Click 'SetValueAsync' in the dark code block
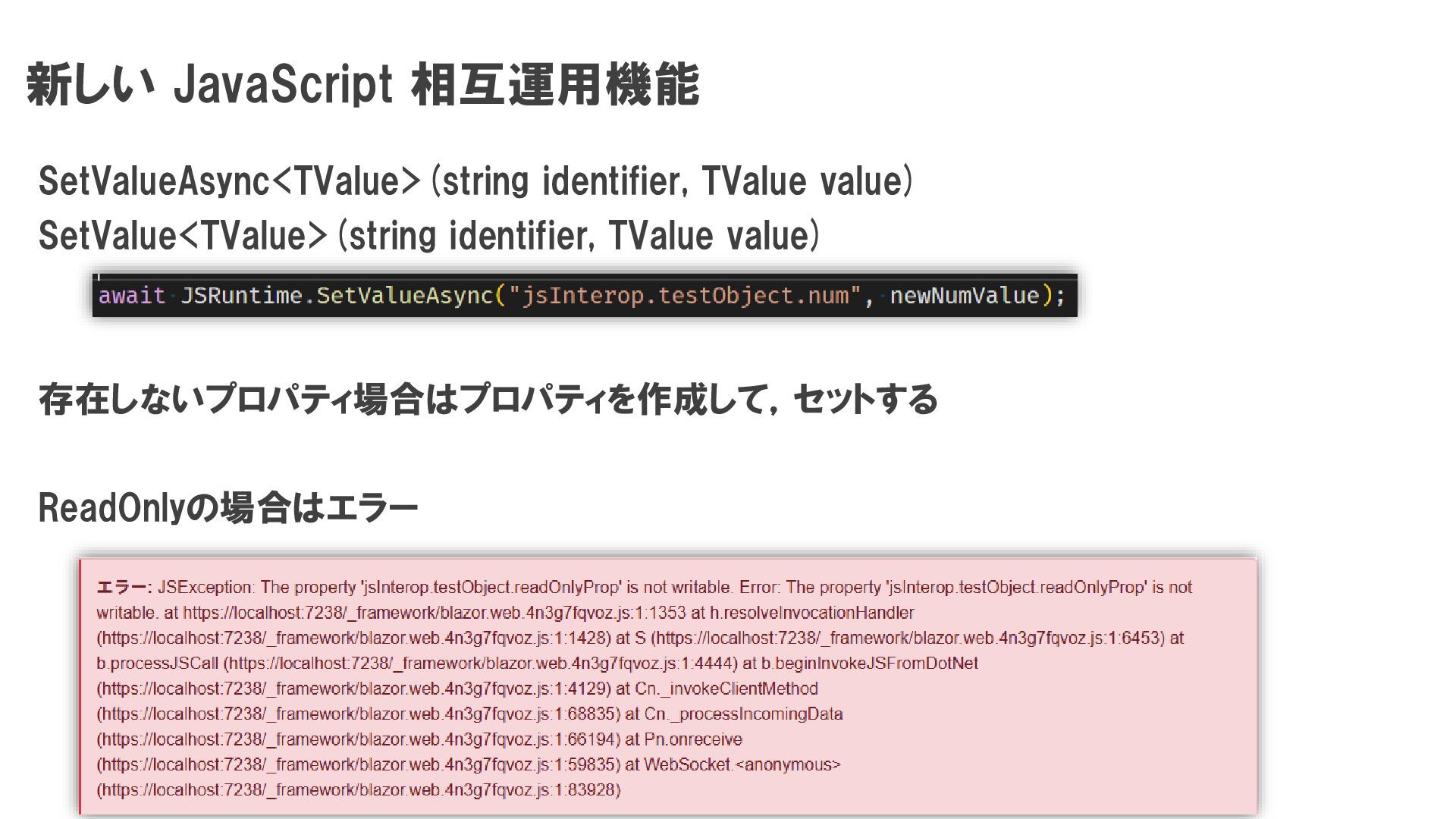Viewport: 1456px width, 819px height. pos(404,296)
